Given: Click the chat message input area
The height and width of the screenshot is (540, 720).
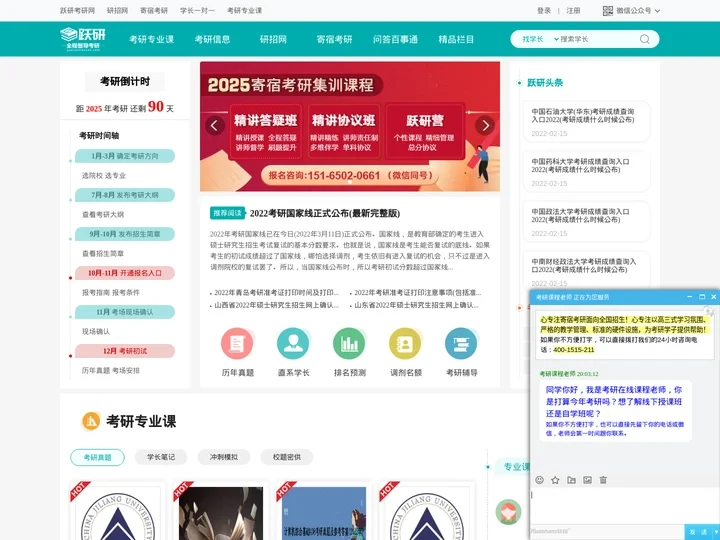Looking at the screenshot, I should click(x=624, y=505).
